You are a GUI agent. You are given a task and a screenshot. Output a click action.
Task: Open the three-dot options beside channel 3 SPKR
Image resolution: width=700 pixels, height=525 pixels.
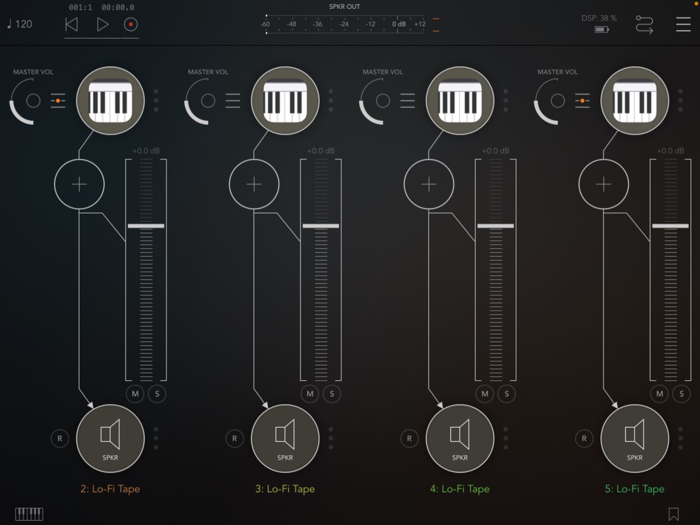coord(331,438)
